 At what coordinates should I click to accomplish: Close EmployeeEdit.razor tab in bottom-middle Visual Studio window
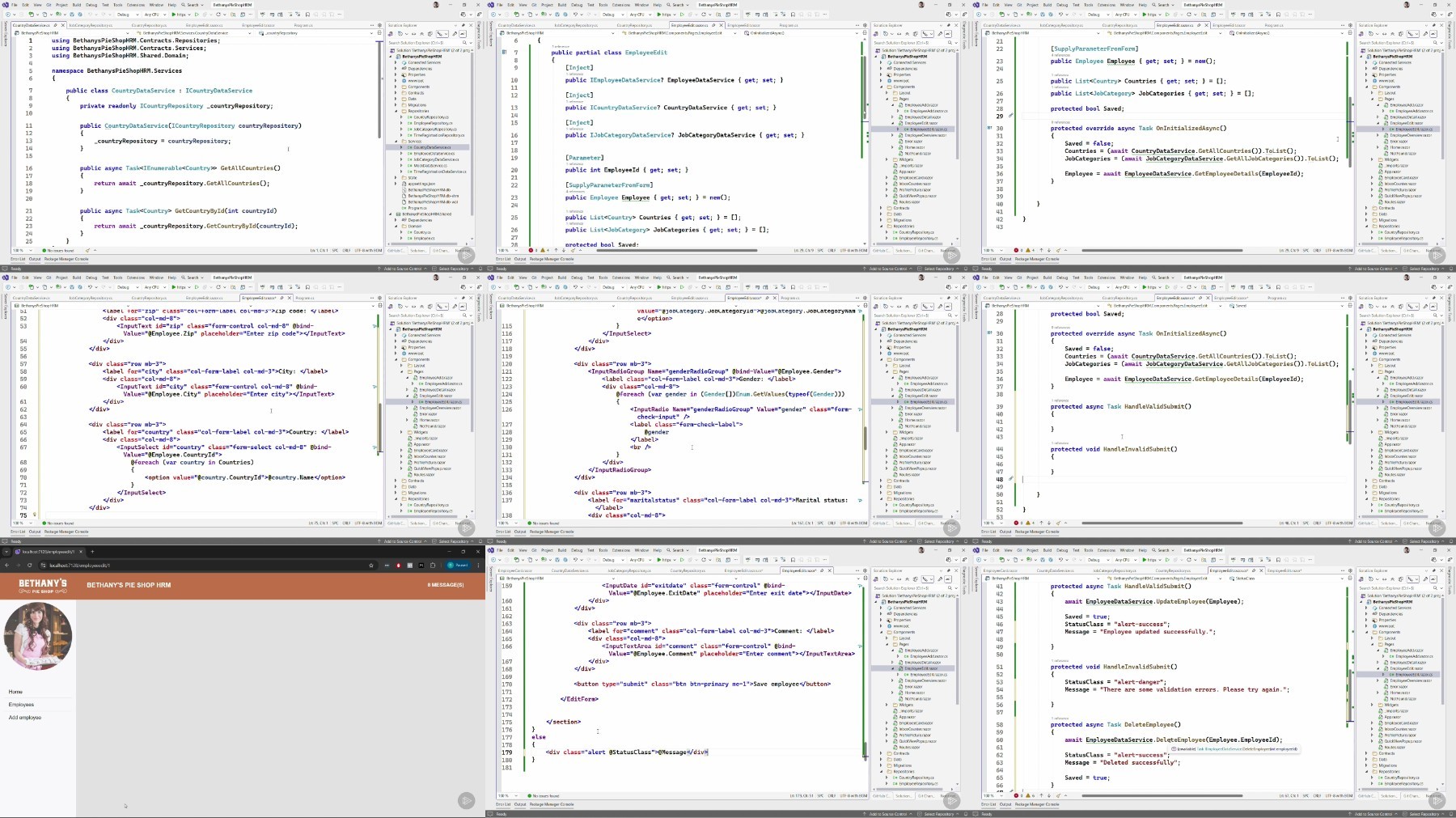pos(830,570)
